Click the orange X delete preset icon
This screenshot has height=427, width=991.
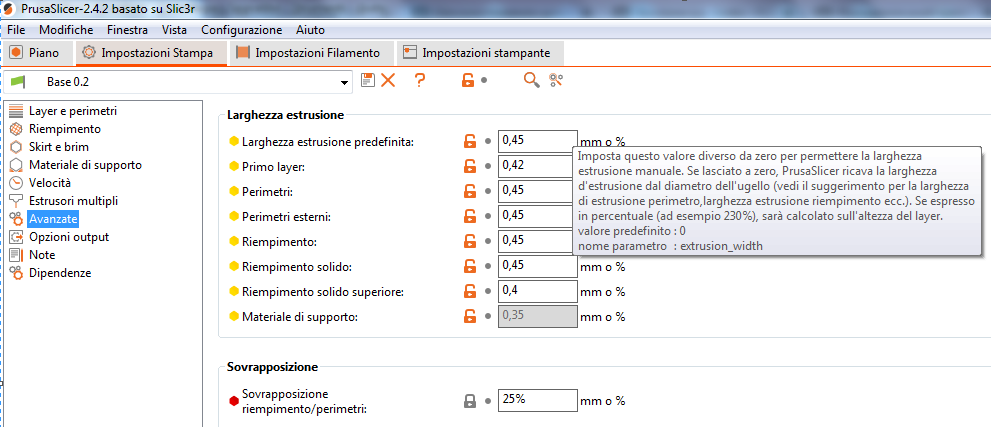click(387, 80)
